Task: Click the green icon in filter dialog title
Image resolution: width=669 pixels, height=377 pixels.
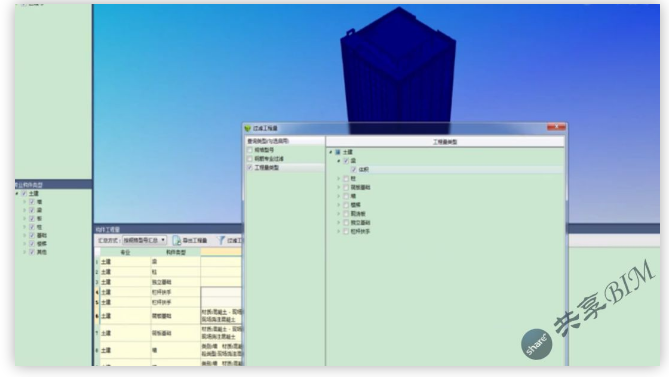Action: click(248, 128)
